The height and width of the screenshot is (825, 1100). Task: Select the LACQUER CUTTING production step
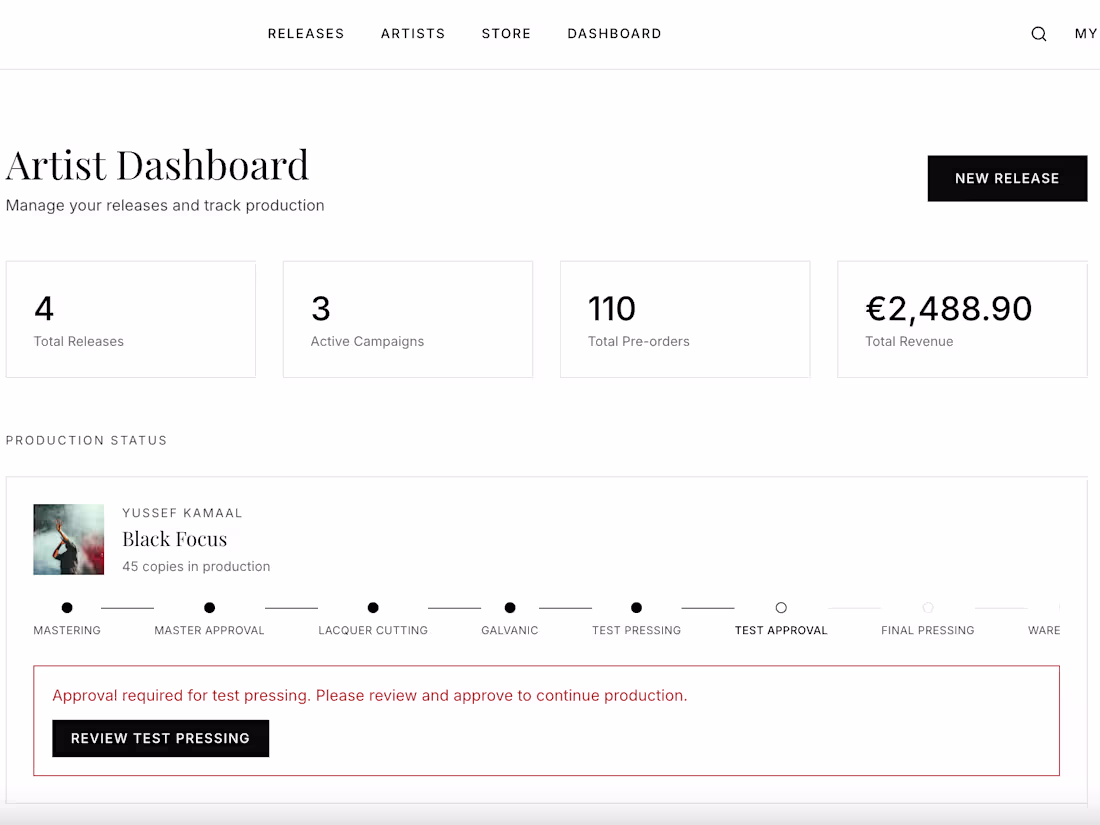(373, 607)
